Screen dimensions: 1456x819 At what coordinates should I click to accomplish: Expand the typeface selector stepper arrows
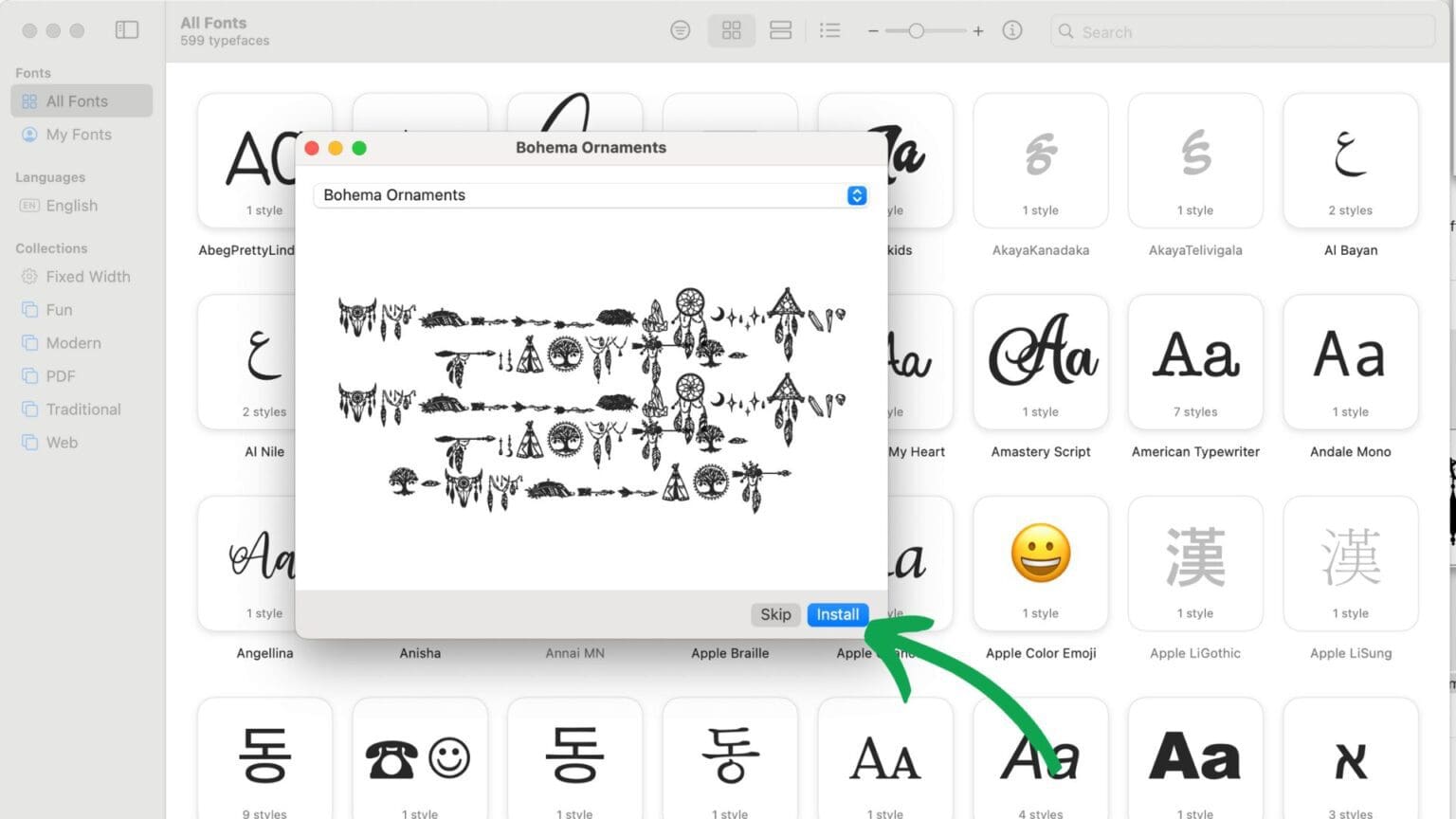pyautogui.click(x=856, y=195)
